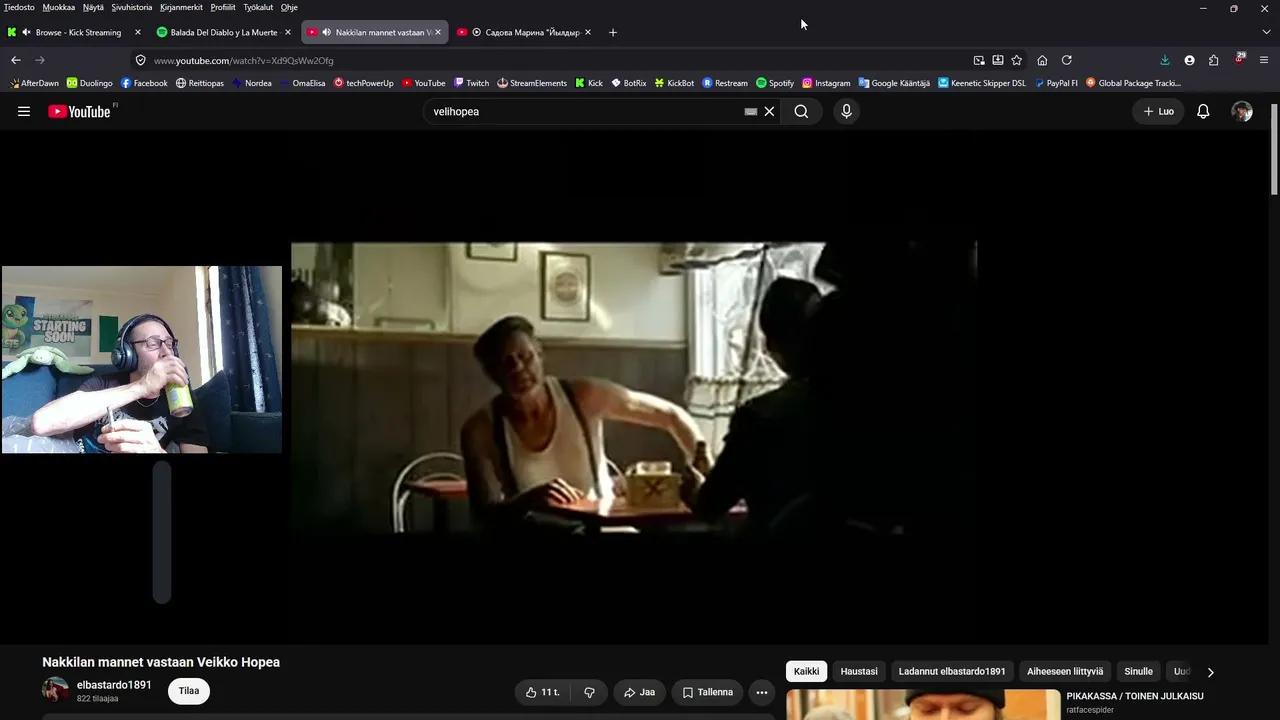Go to YouTube home via the logo

point(79,111)
